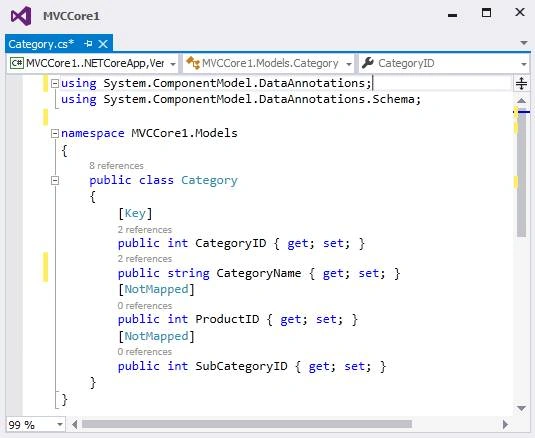Click the horizontal scrollbar thumb

point(247,424)
